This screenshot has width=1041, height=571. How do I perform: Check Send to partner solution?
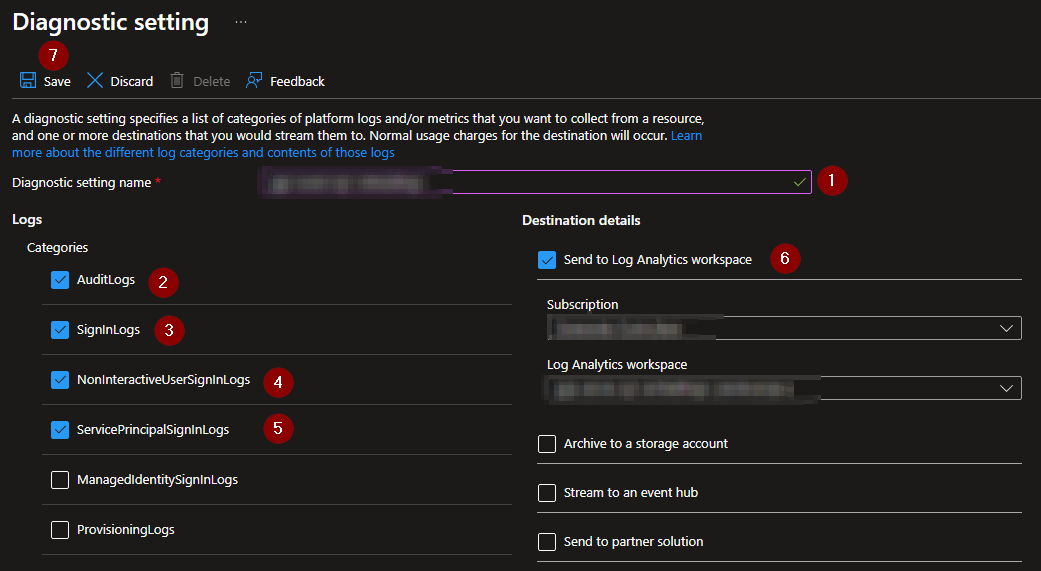547,542
